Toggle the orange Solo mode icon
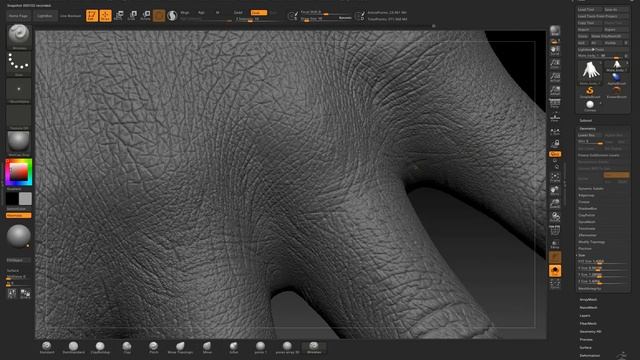 (555, 271)
